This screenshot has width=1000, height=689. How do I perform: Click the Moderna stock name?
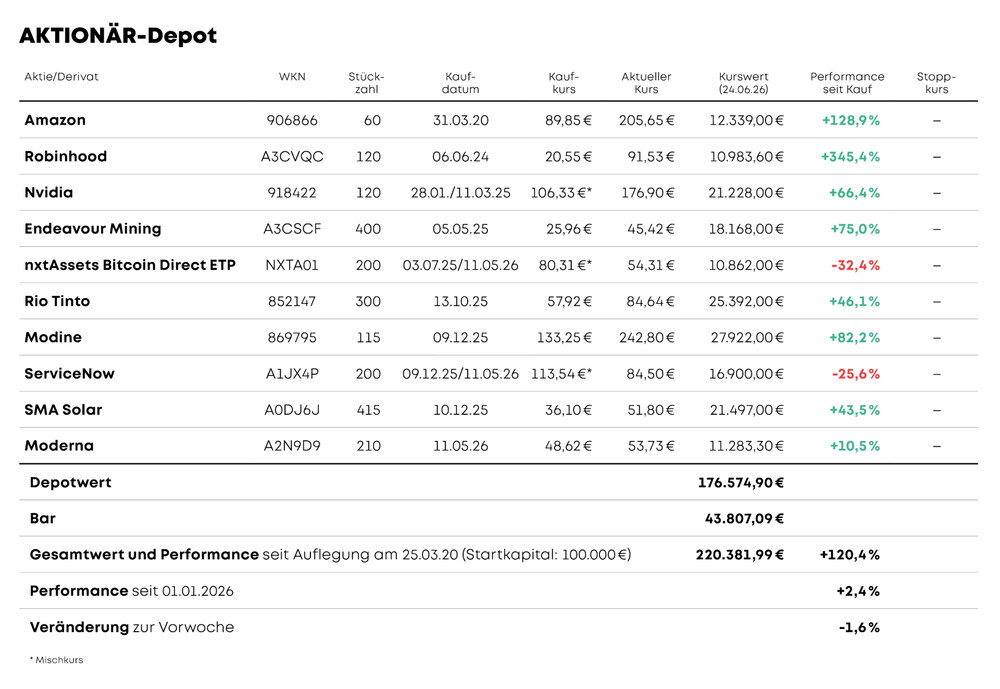(59, 446)
